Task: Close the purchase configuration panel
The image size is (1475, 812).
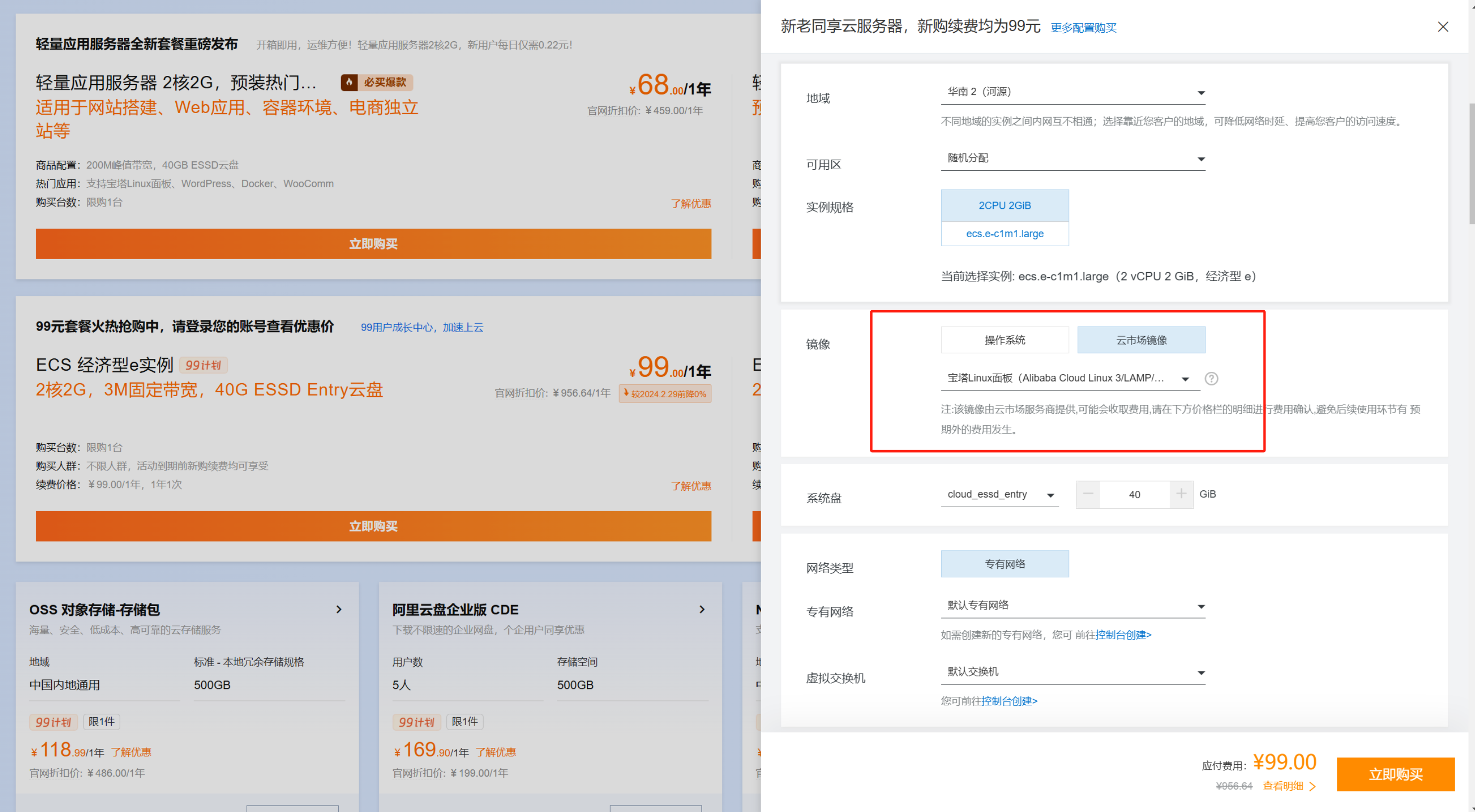Action: pos(1442,27)
